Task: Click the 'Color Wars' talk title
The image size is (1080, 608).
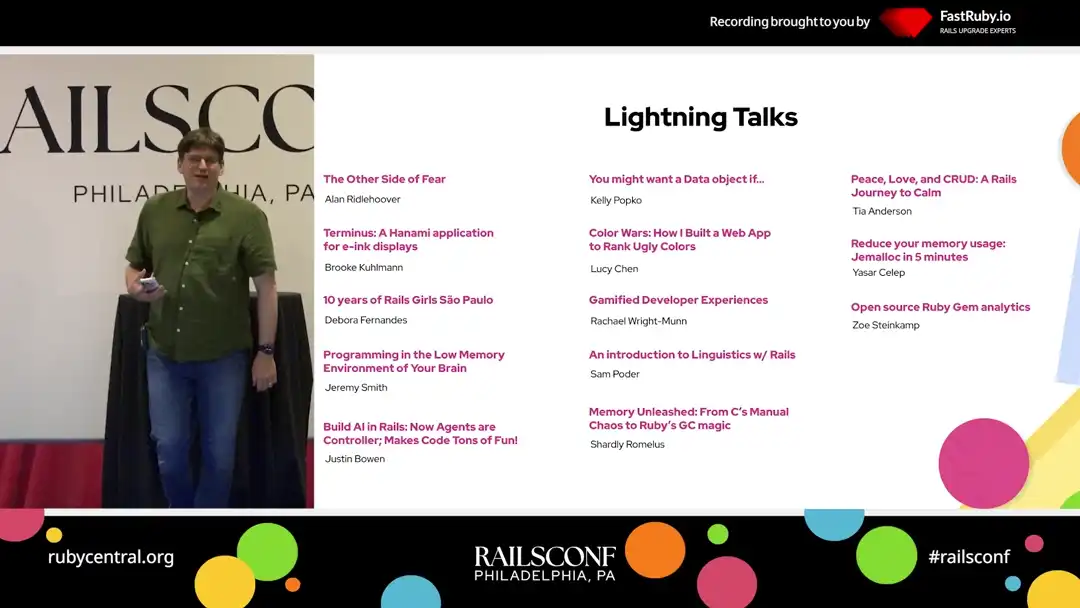Action: [x=680, y=240]
